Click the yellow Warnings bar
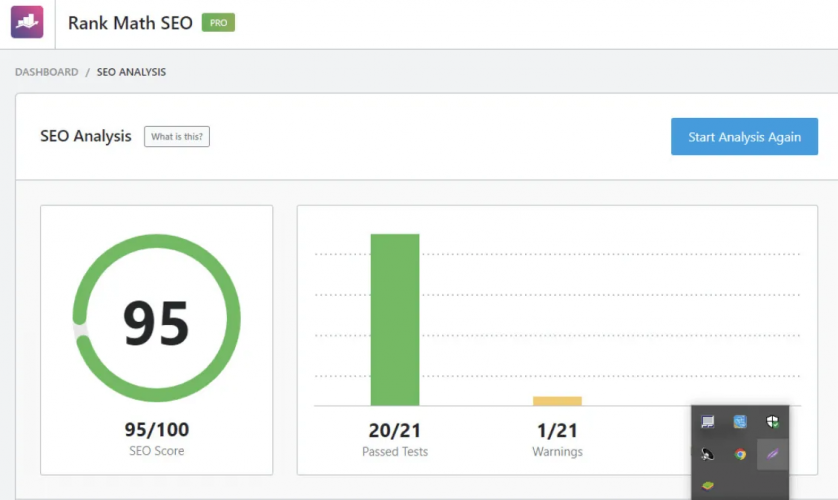 pos(557,401)
